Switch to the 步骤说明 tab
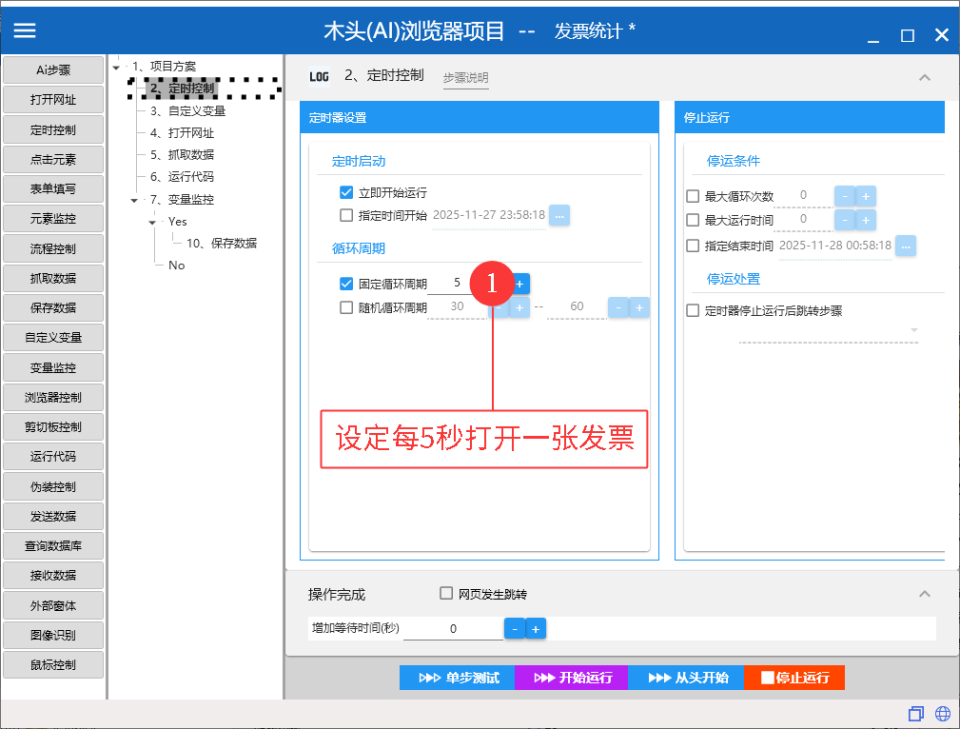The height and width of the screenshot is (729, 960). tap(465, 76)
